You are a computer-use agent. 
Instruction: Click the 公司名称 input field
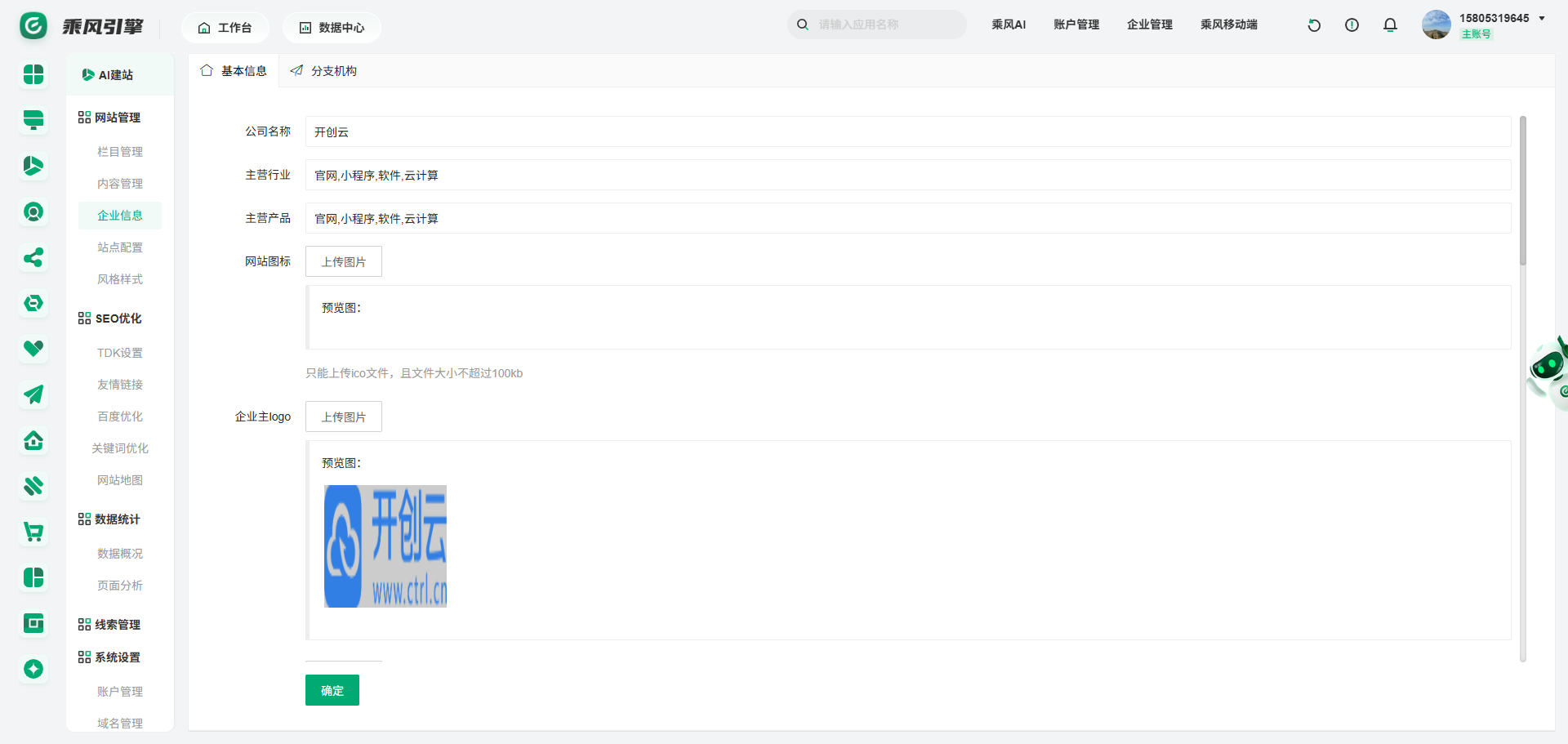click(907, 131)
